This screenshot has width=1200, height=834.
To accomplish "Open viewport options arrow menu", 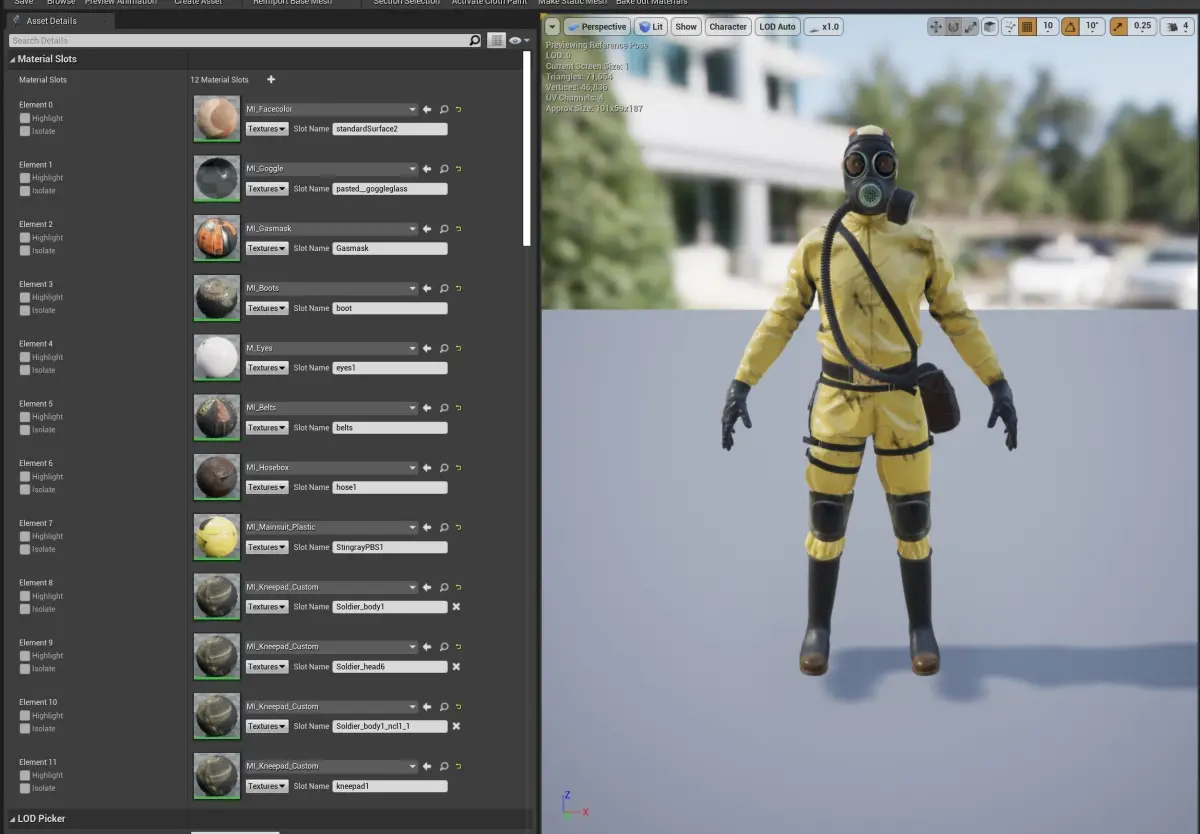I will (552, 27).
